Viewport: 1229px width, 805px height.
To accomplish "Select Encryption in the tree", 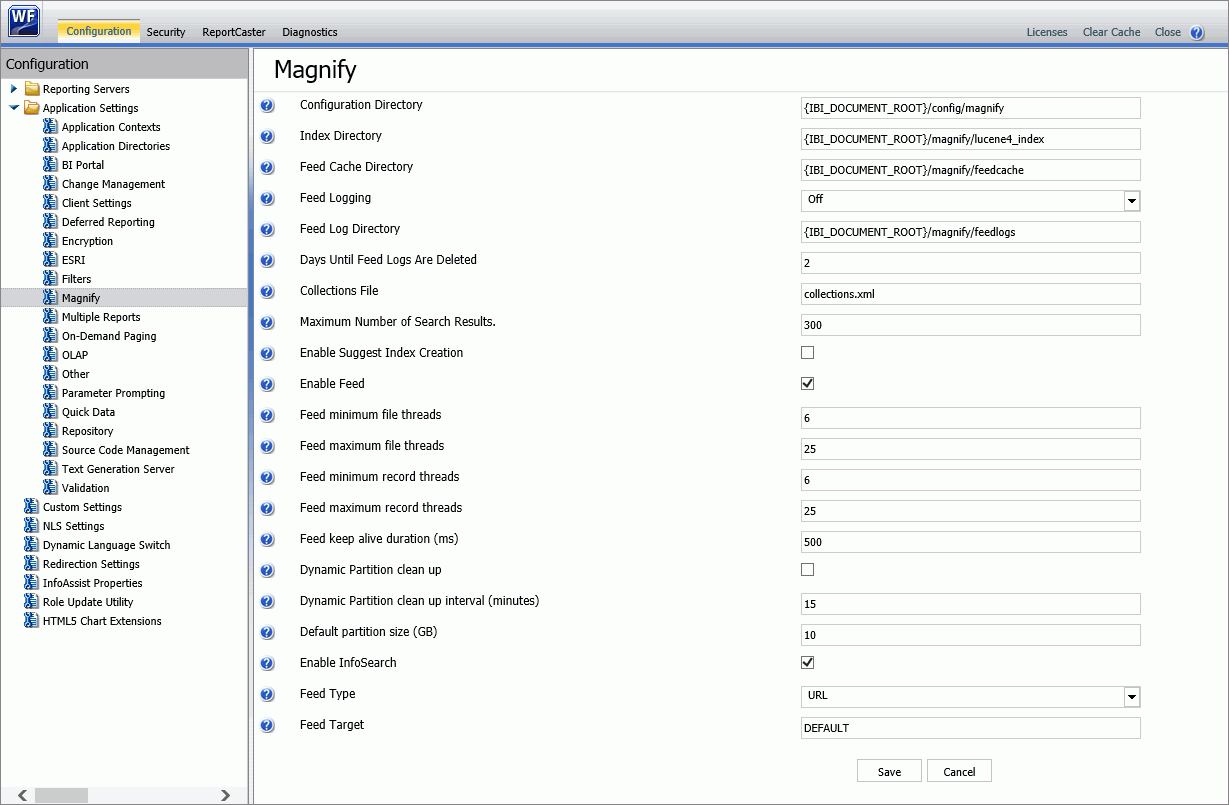I will 87,241.
